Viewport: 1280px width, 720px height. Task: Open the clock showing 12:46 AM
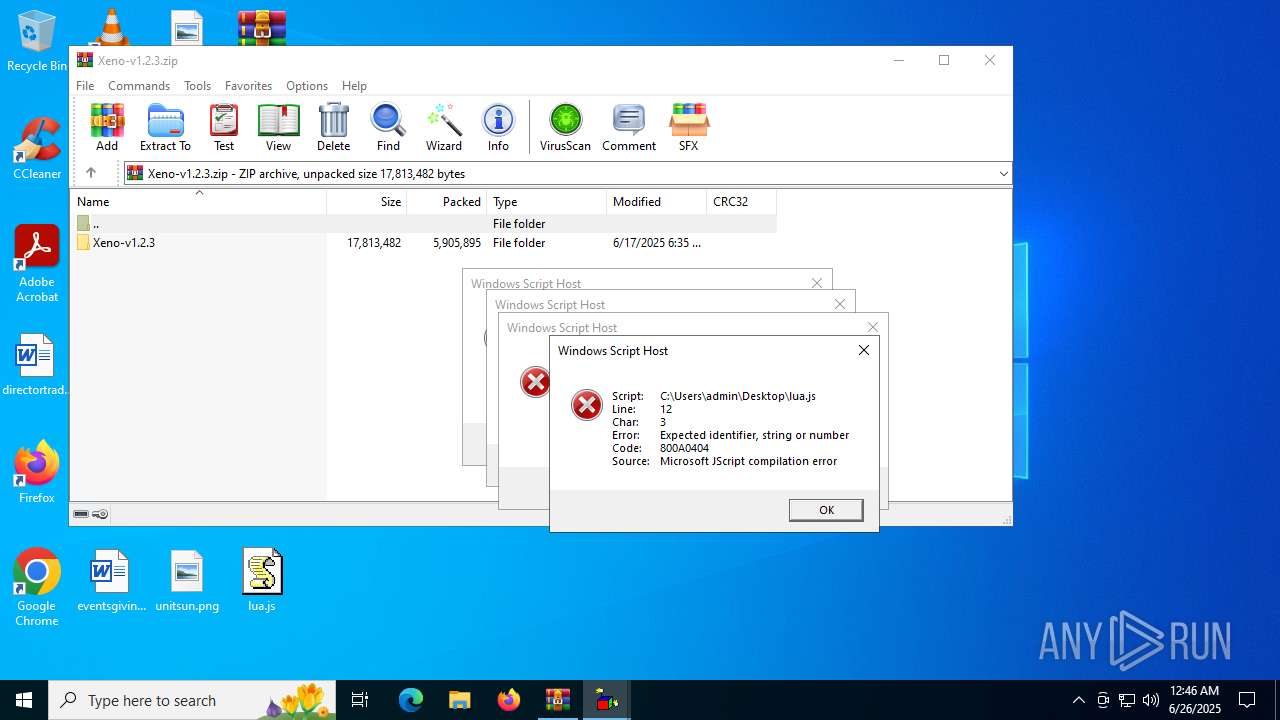[x=1194, y=700]
